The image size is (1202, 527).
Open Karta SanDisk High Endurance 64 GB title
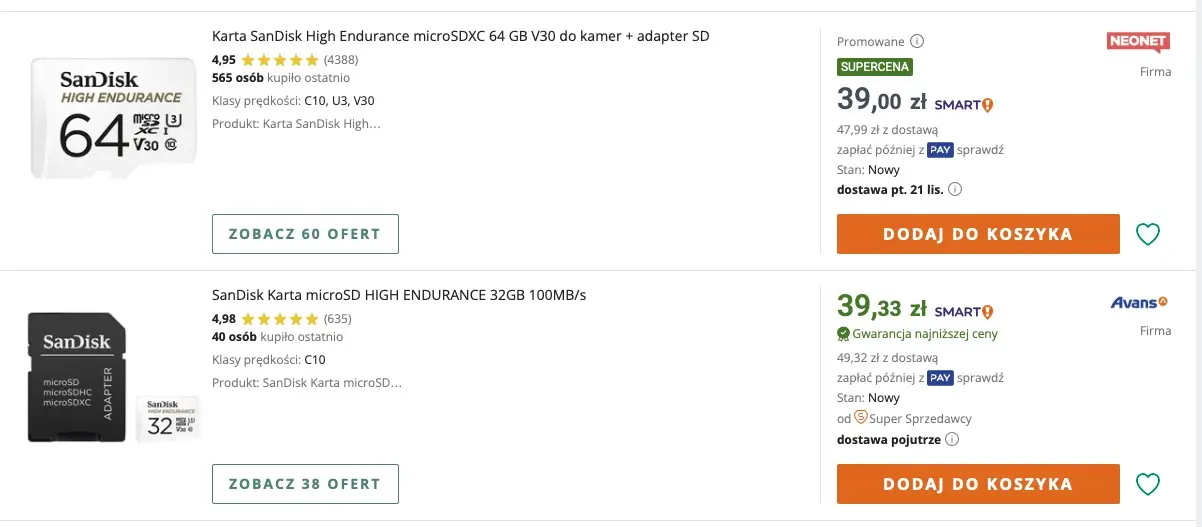pos(460,36)
